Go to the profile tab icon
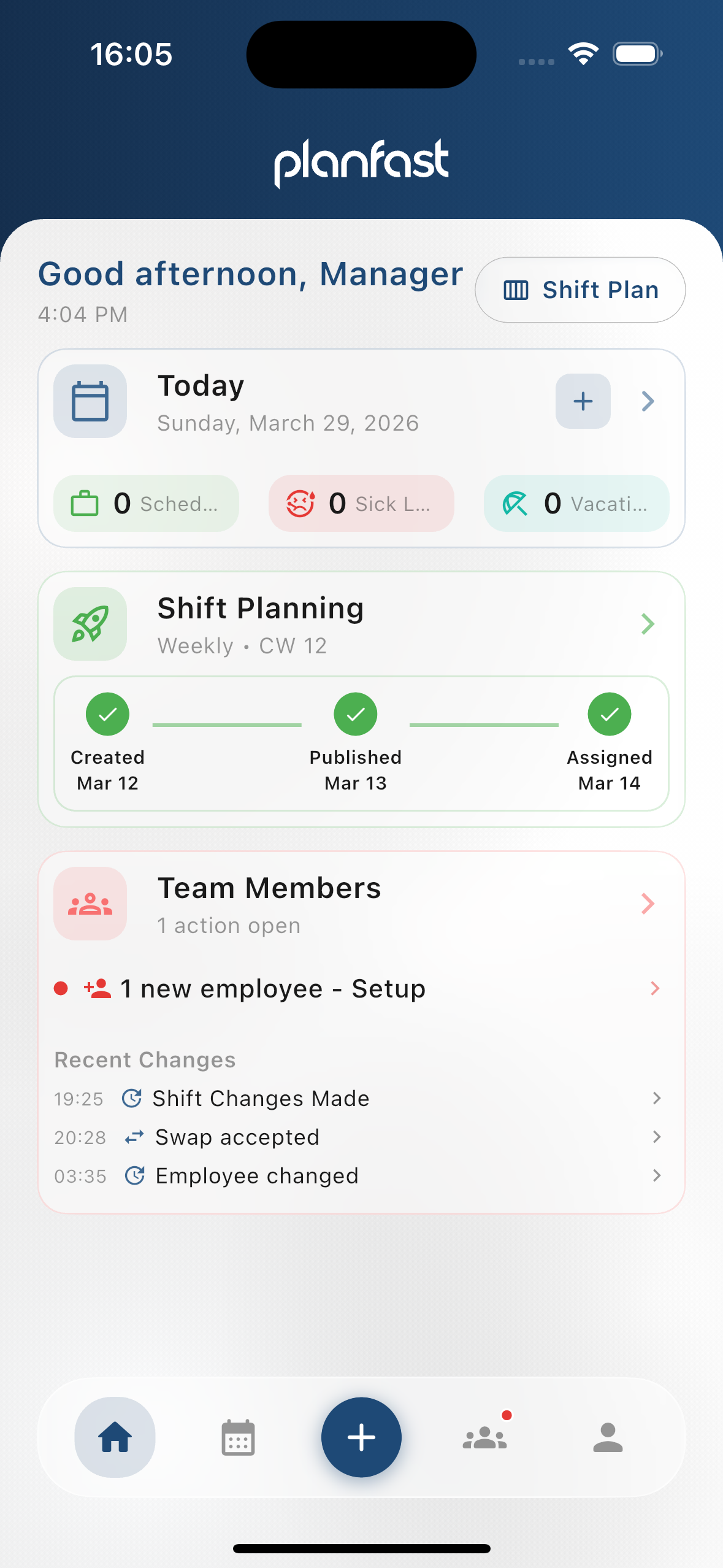Screen dimensions: 723x1568 (608, 1437)
